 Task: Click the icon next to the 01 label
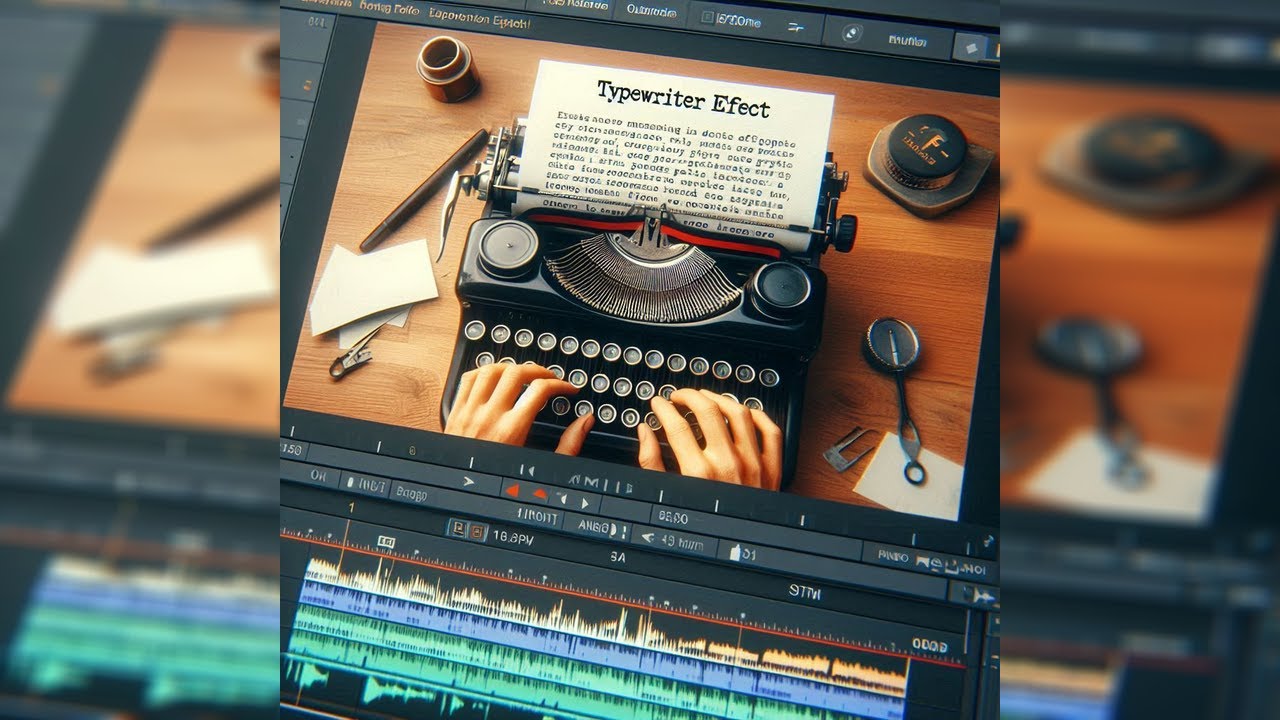[734, 552]
